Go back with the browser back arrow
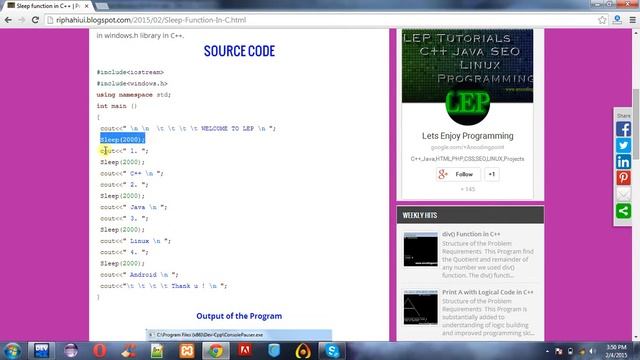The height and width of the screenshot is (360, 640). (8, 20)
